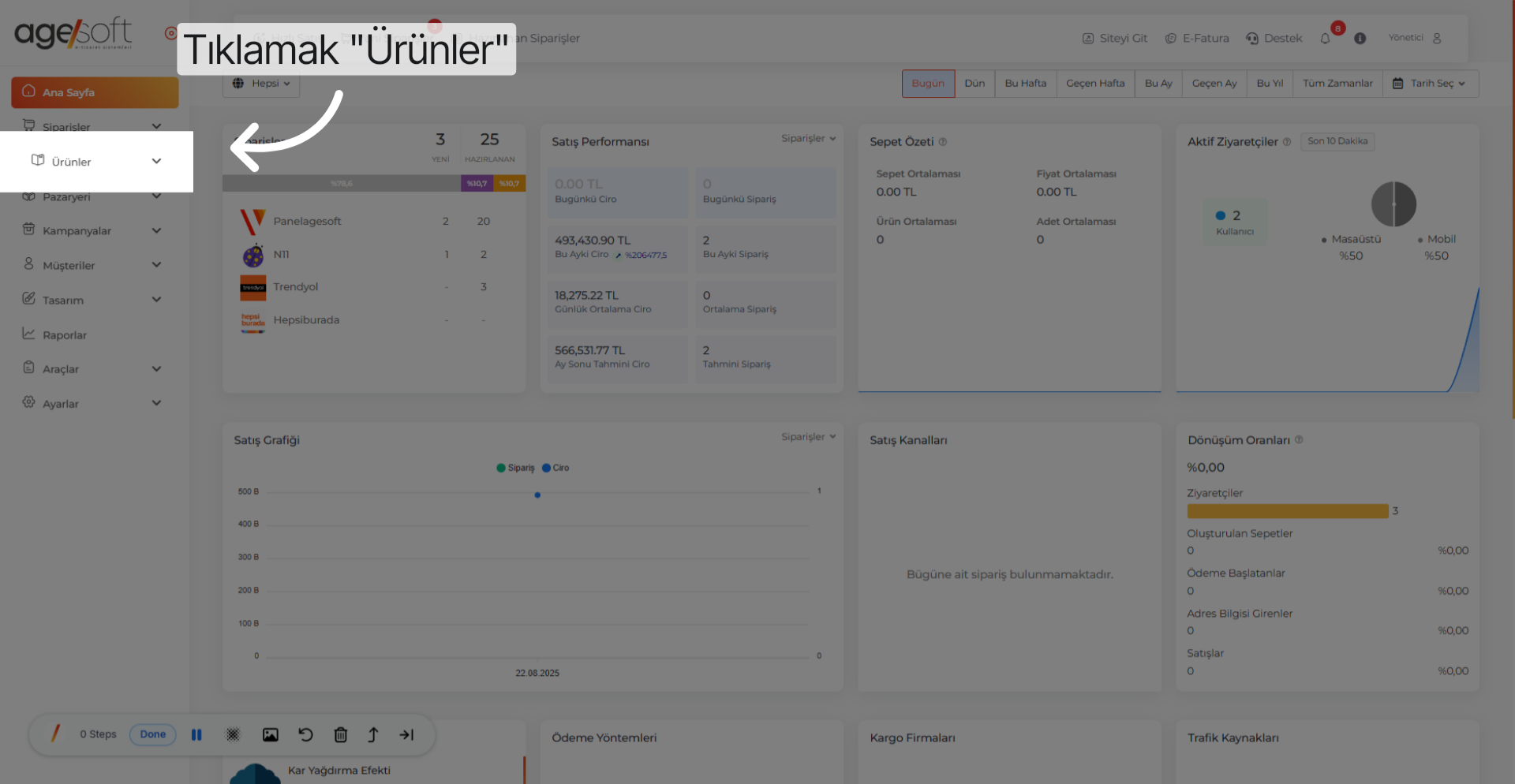
Task: Click the Trendyol channel logo
Action: (253, 287)
